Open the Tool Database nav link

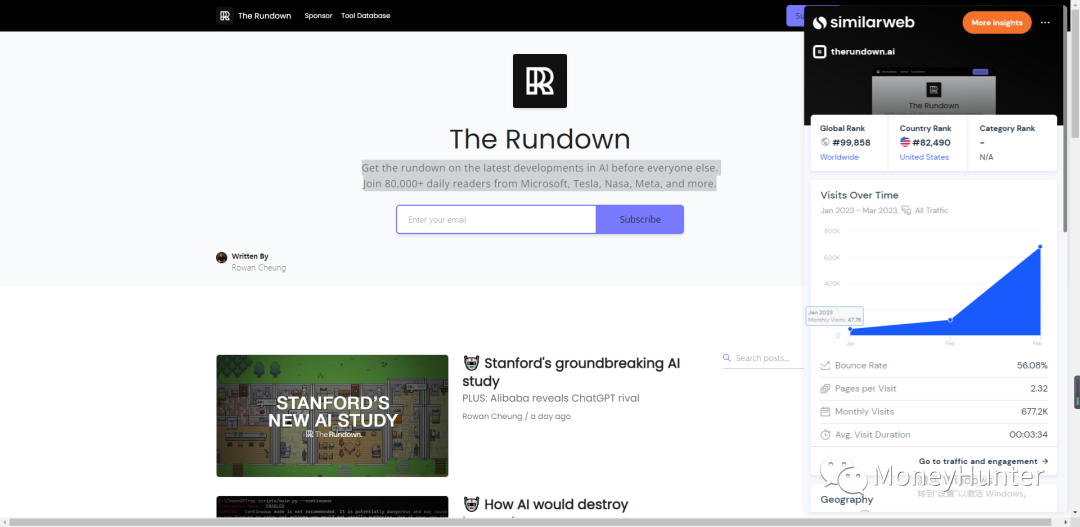(x=366, y=16)
